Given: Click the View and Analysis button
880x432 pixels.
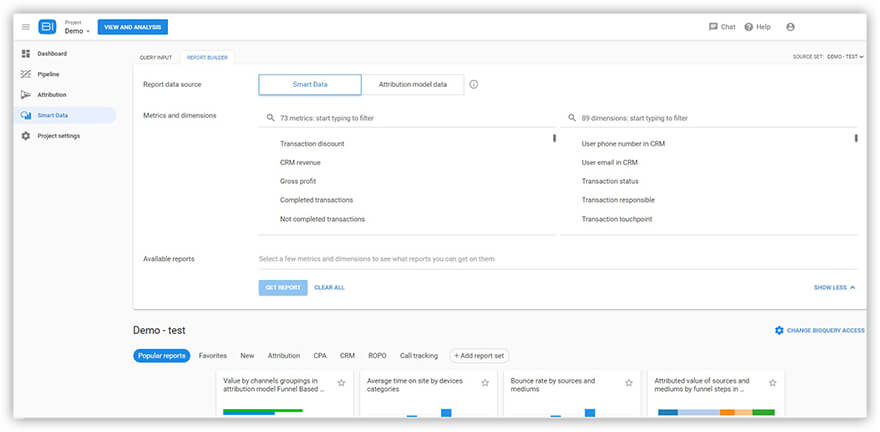Looking at the screenshot, I should [132, 27].
